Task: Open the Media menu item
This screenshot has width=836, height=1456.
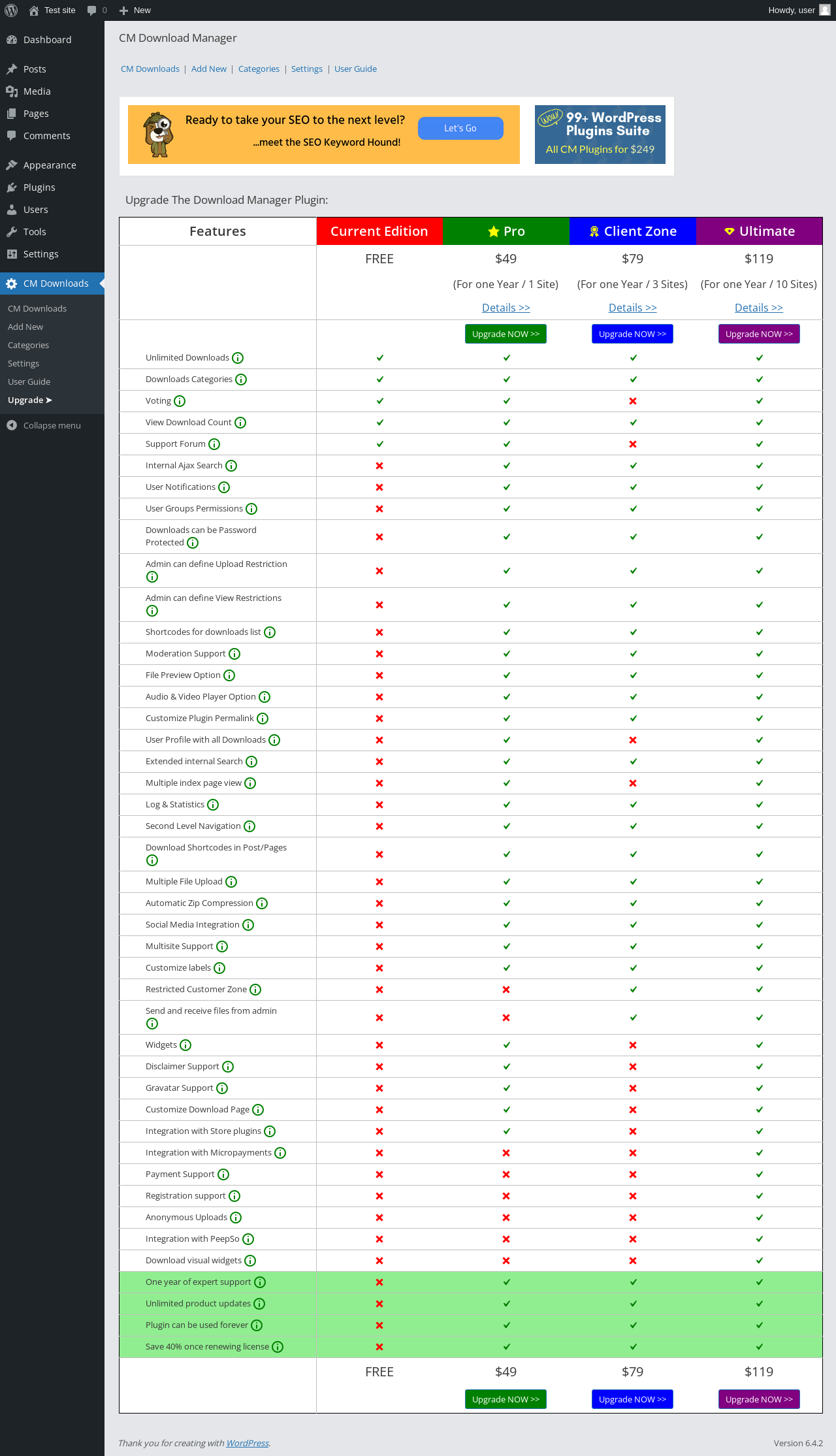Action: pos(52,91)
